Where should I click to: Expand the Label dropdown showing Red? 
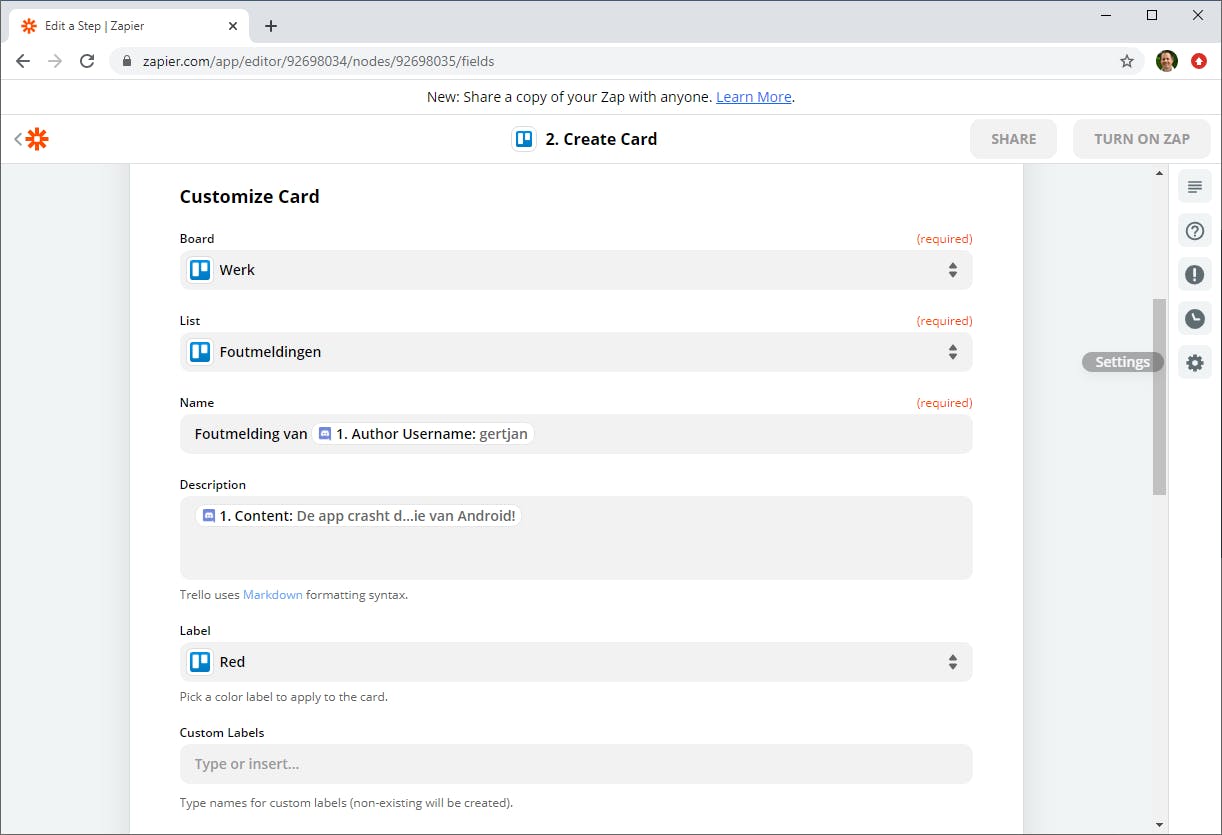pos(575,662)
